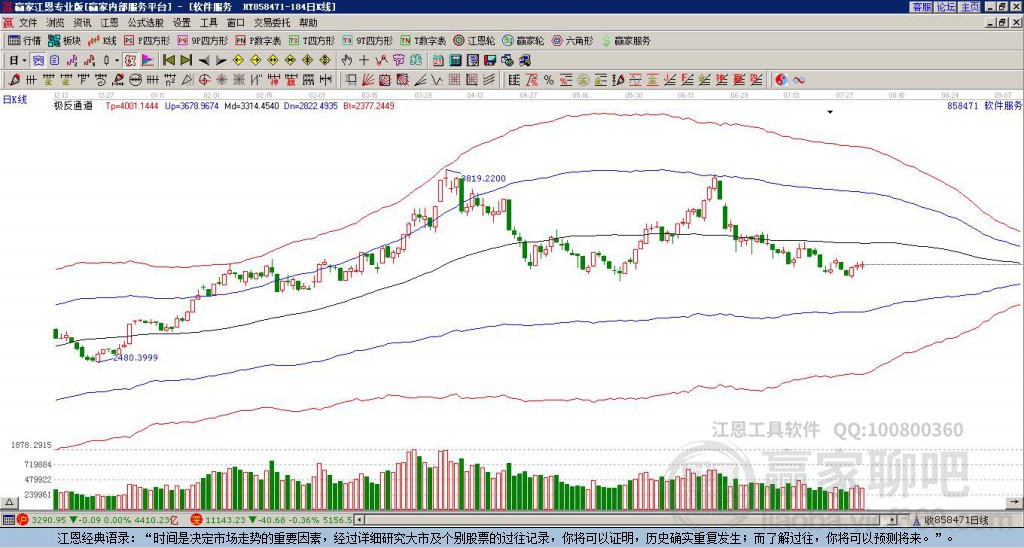Screen dimensions: 1024x548
Task: Open the 窗口 menu
Action: 236,23
